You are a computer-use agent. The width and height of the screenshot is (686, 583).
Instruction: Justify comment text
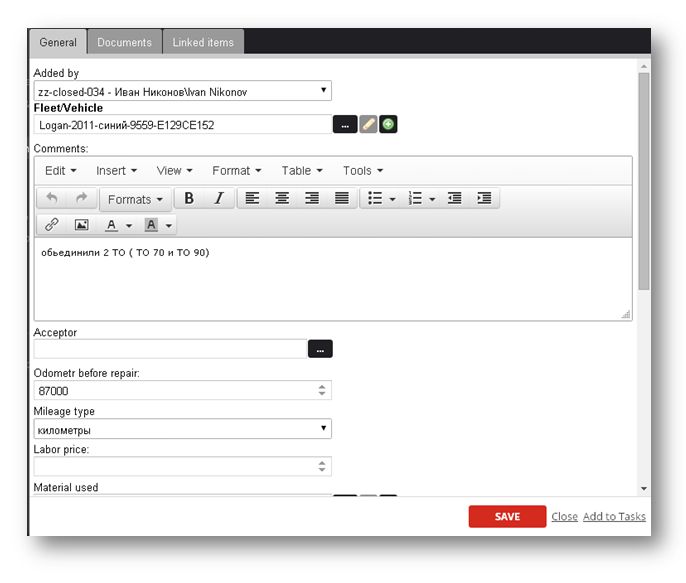tap(342, 199)
